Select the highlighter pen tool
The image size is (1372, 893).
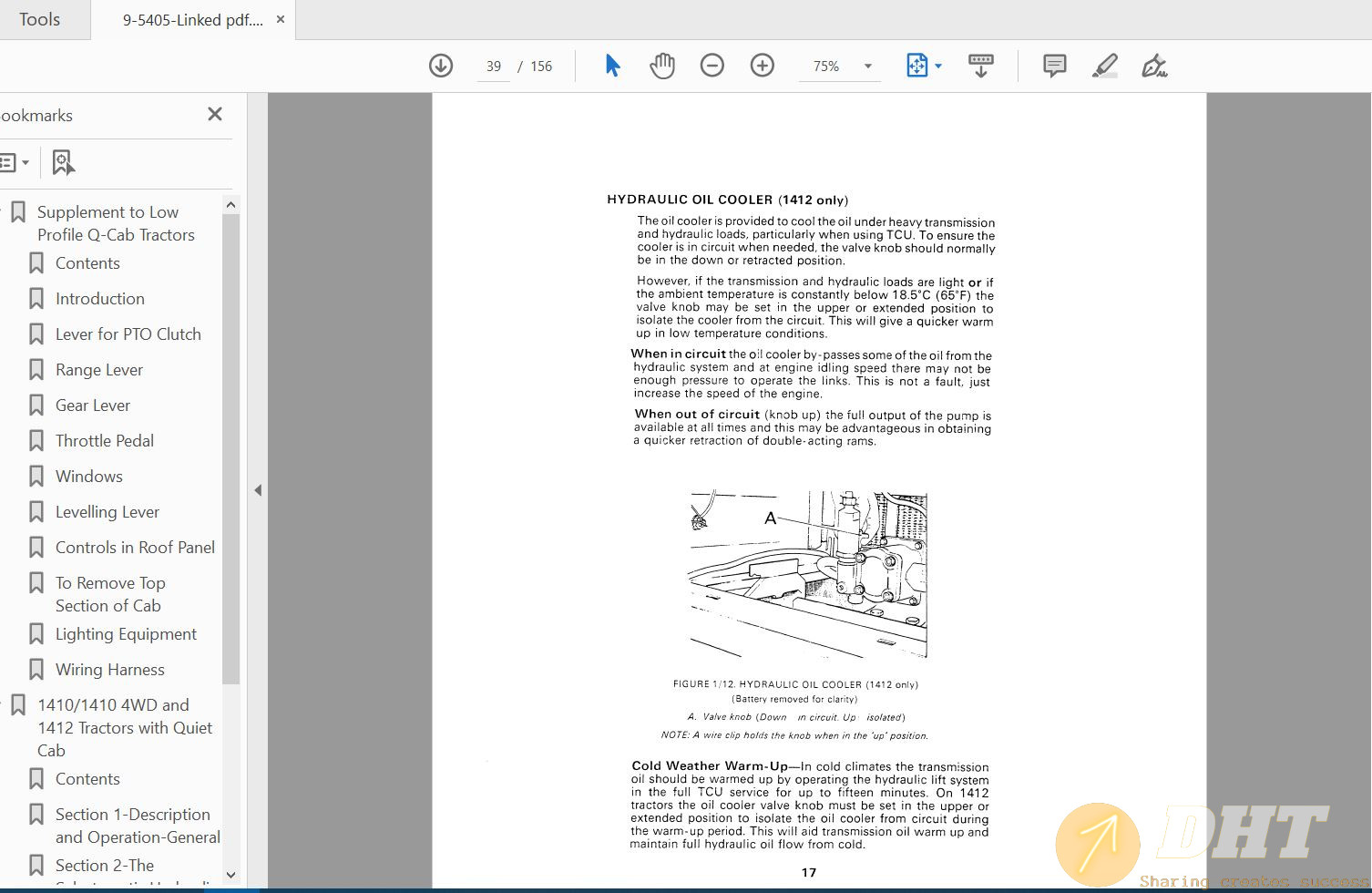click(1105, 66)
